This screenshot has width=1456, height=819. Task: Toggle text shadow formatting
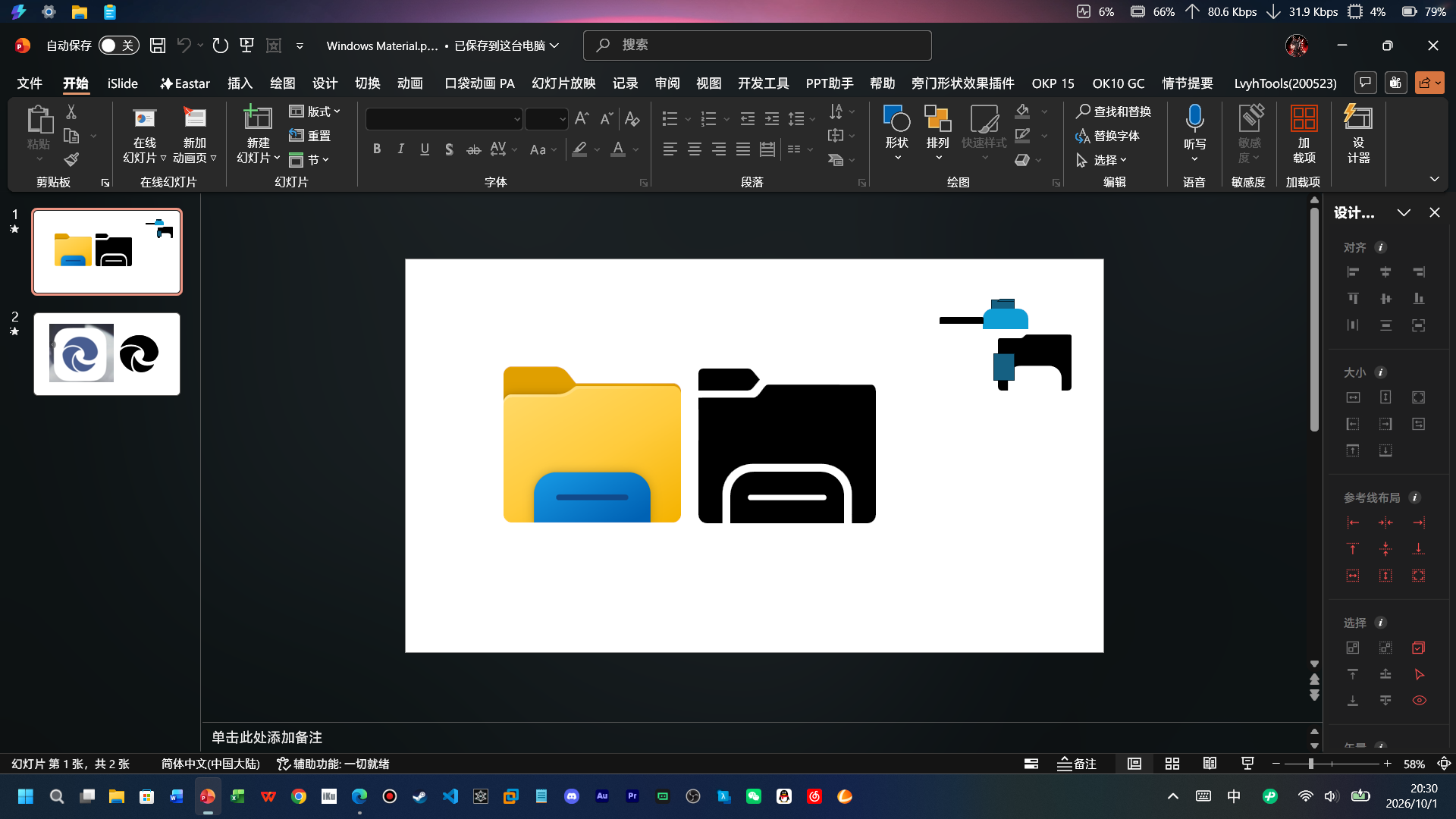tap(449, 149)
